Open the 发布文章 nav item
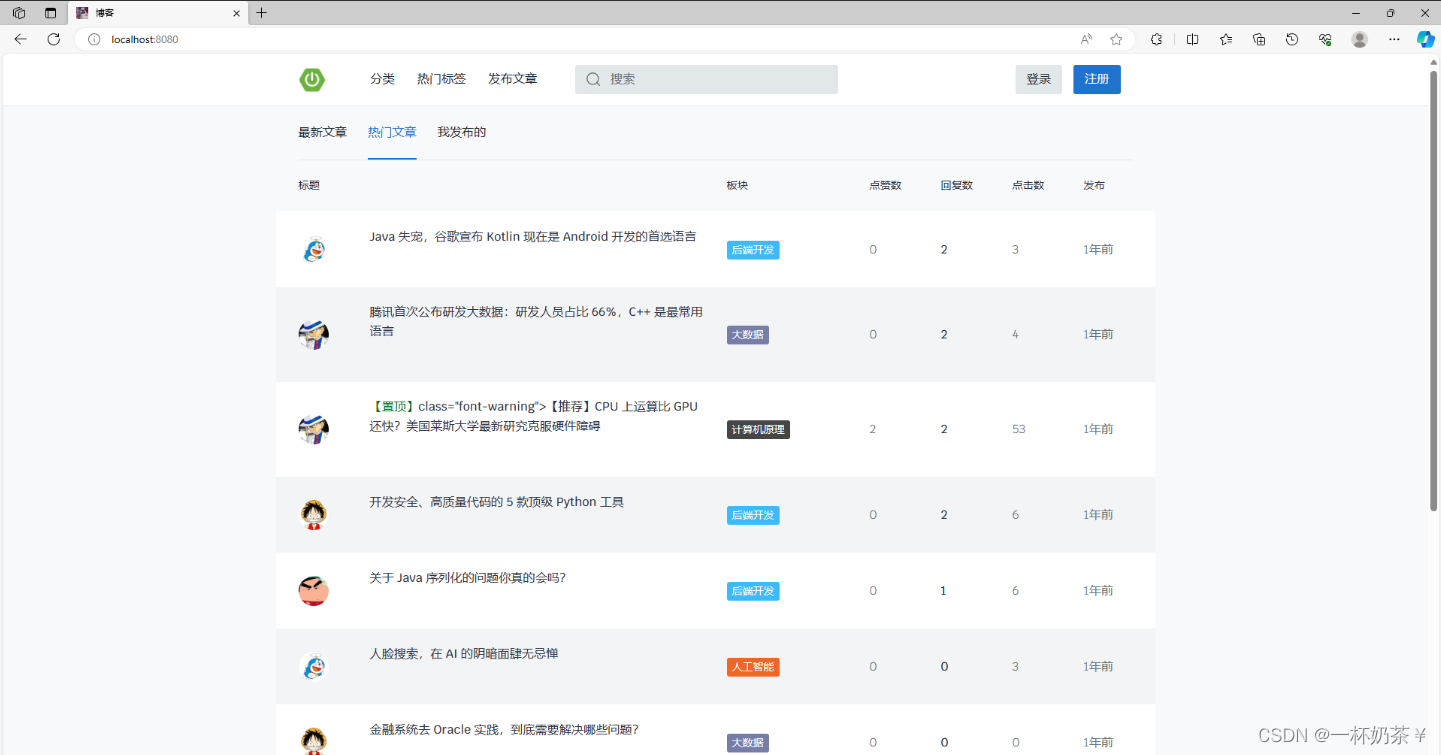Screen dimensions: 1441x755 (512, 79)
